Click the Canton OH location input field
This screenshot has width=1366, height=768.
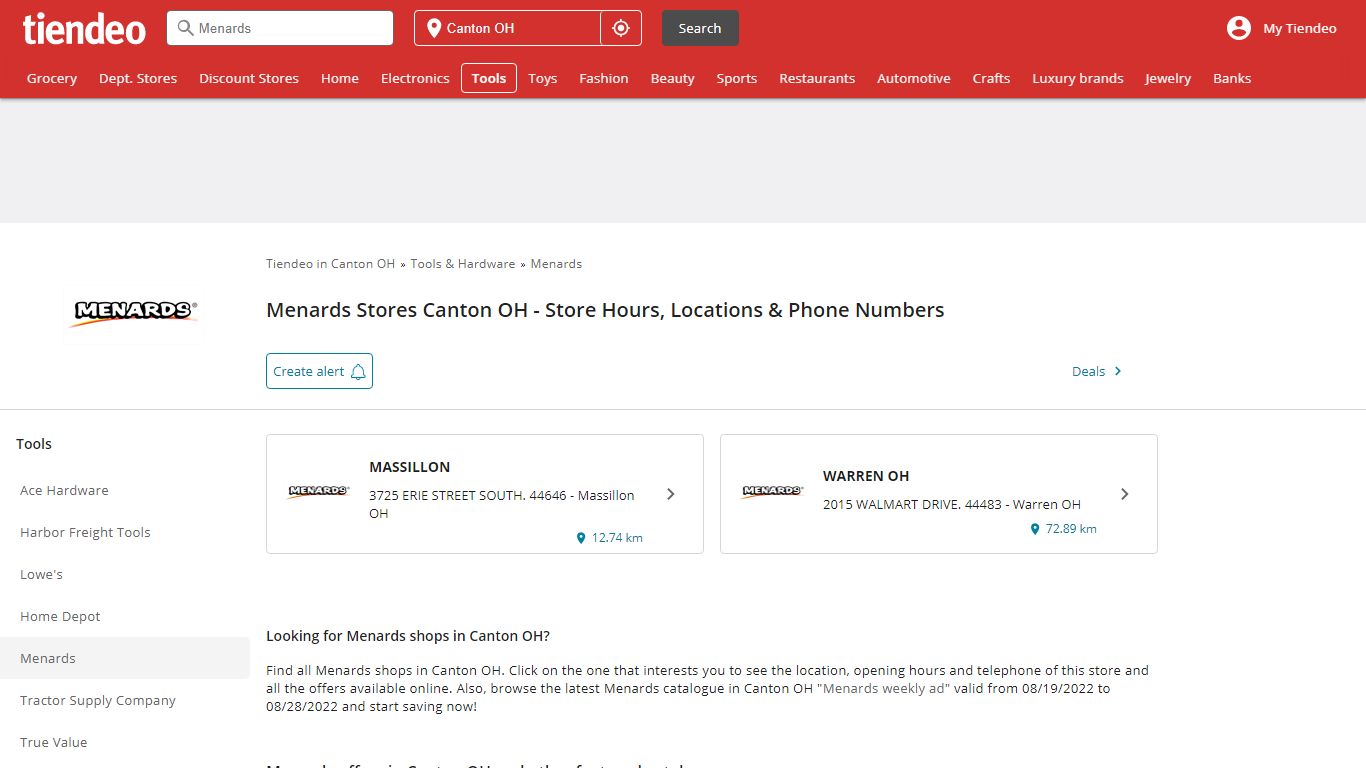(508, 28)
